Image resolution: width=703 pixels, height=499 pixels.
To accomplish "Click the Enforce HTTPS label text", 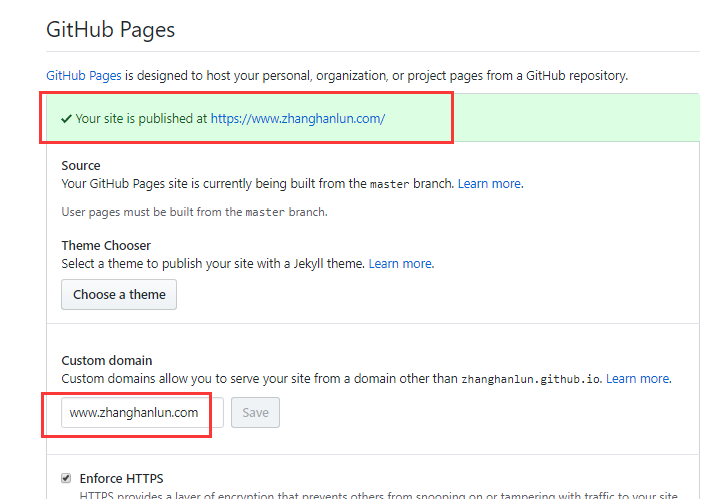I will [x=121, y=478].
